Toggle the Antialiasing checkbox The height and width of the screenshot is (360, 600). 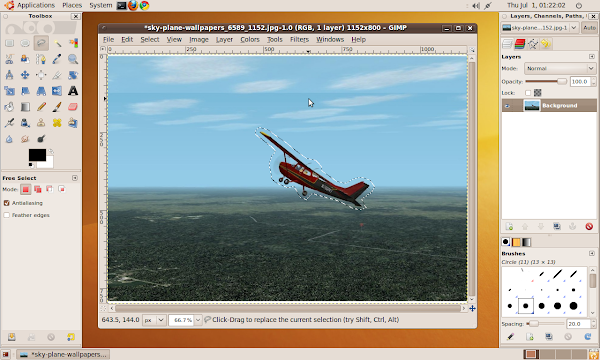click(x=7, y=203)
